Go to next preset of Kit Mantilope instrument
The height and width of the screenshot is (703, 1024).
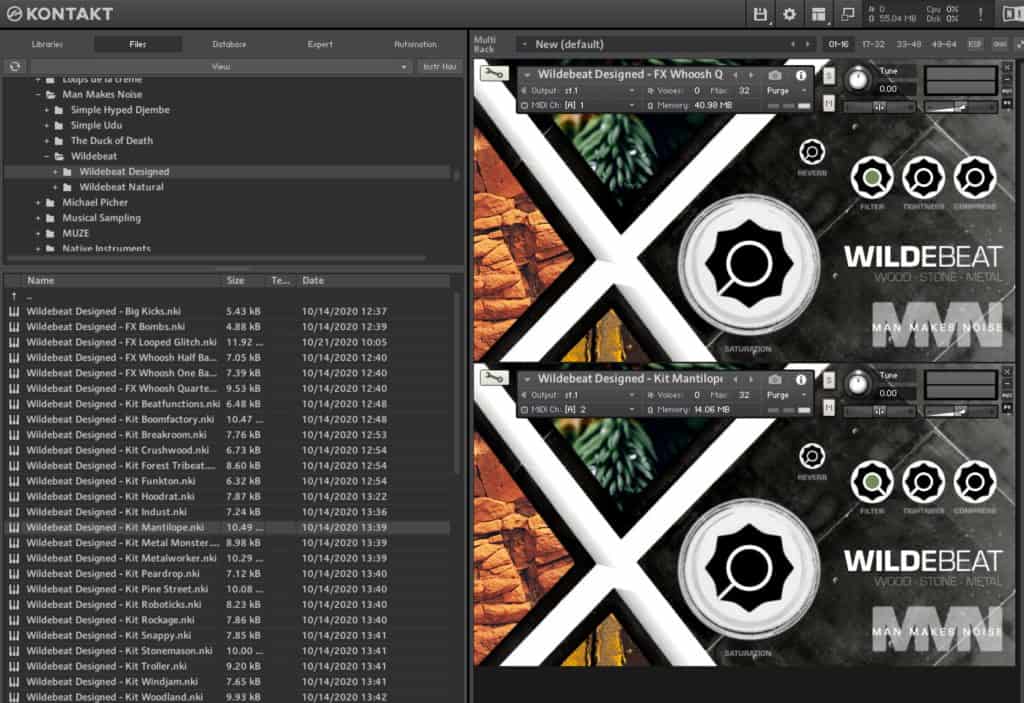750,379
